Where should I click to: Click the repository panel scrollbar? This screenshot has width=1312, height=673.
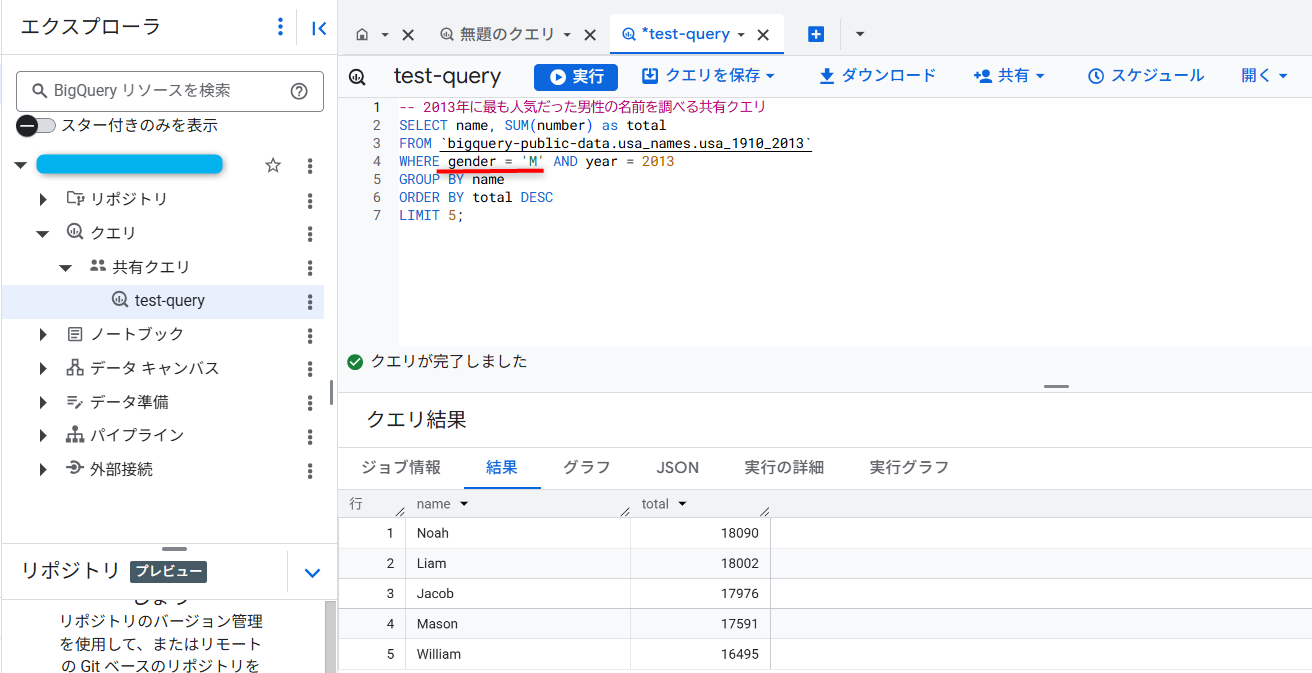click(331, 637)
